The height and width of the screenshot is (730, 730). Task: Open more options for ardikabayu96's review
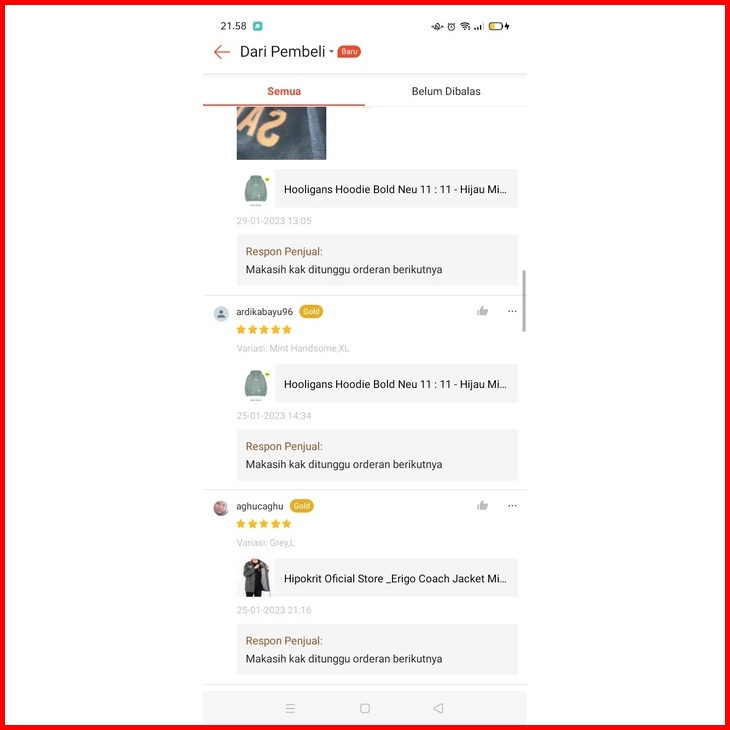pyautogui.click(x=512, y=311)
